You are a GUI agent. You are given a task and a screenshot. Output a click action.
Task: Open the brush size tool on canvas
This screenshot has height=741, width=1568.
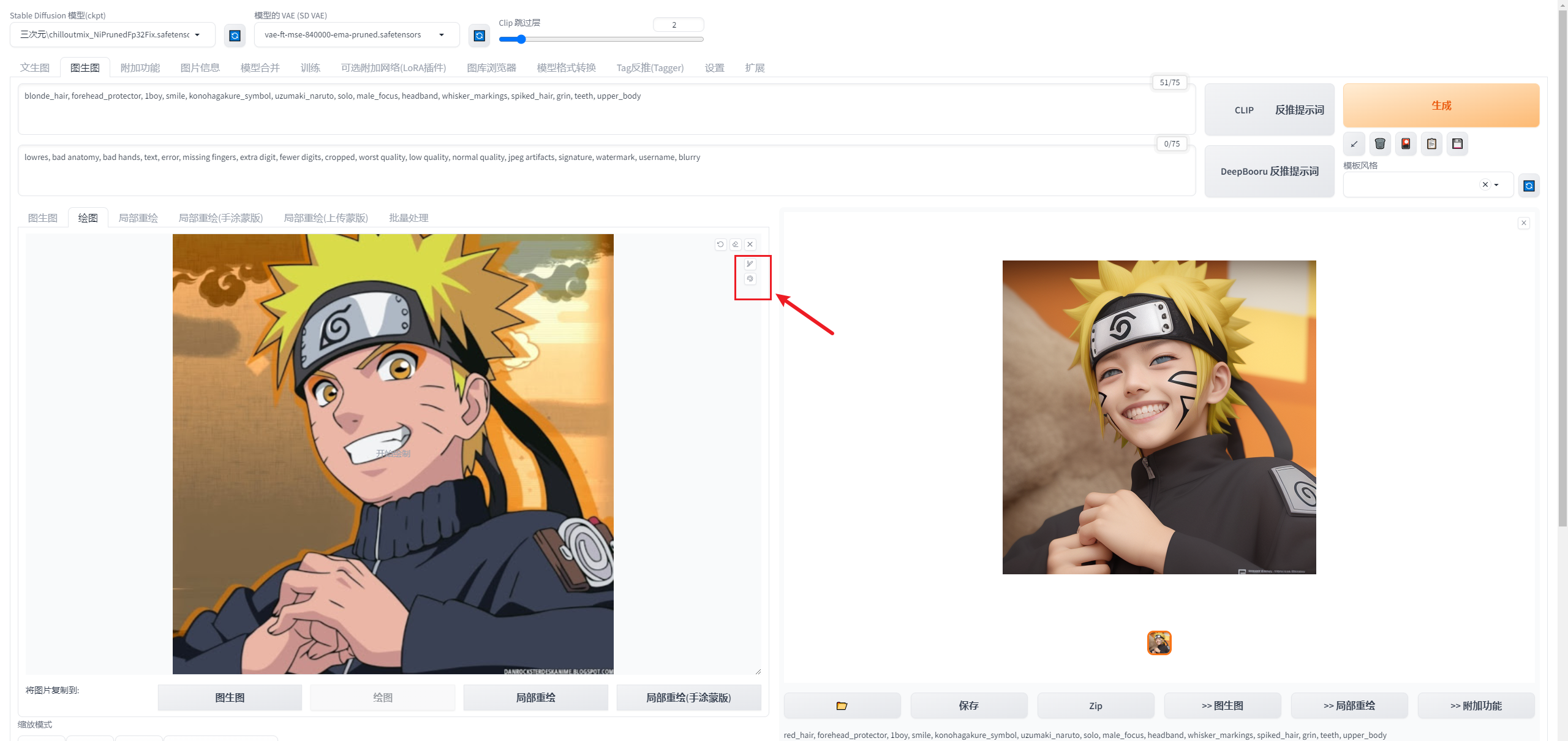pos(750,264)
